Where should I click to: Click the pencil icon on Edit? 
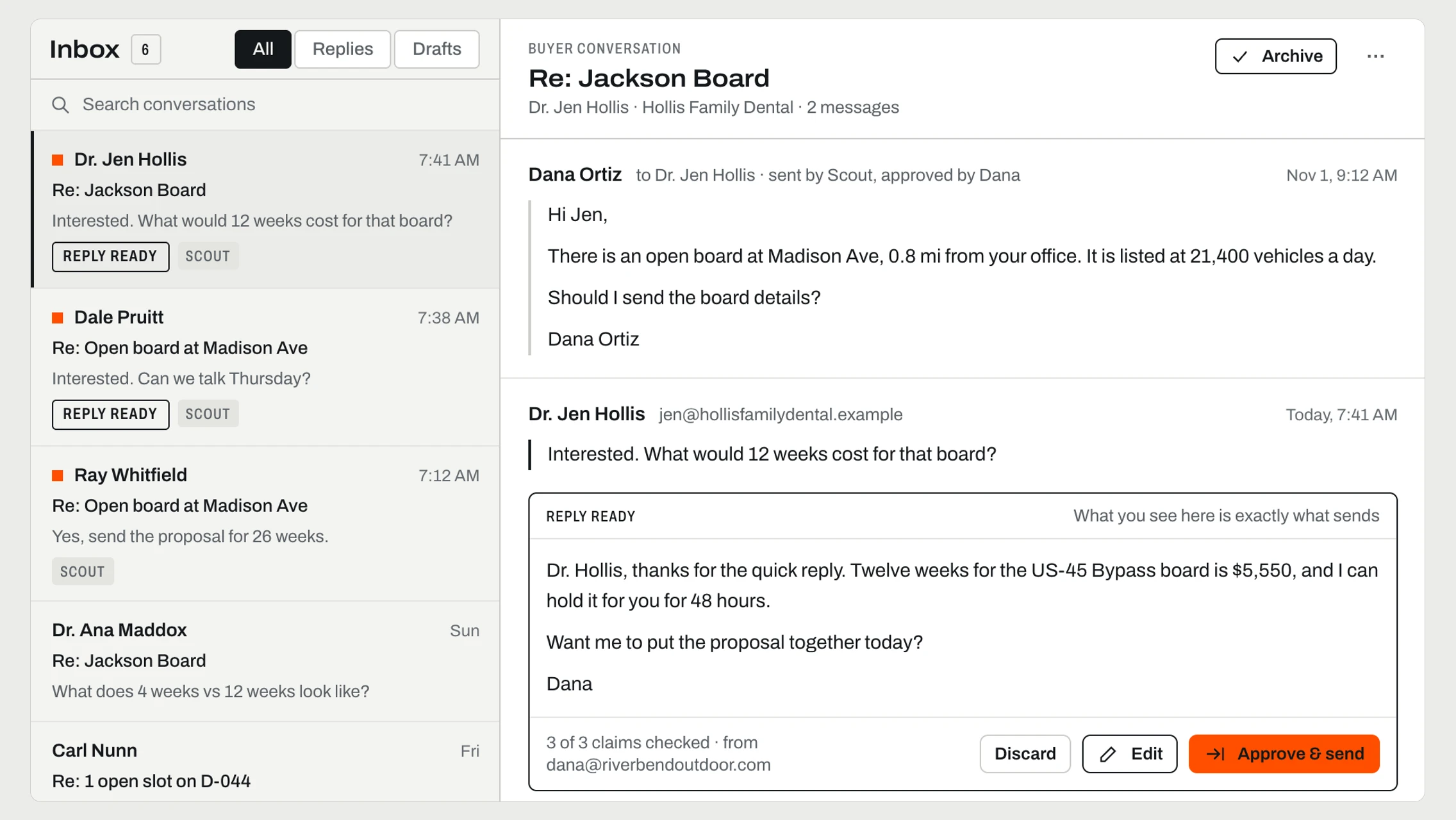tap(1108, 754)
